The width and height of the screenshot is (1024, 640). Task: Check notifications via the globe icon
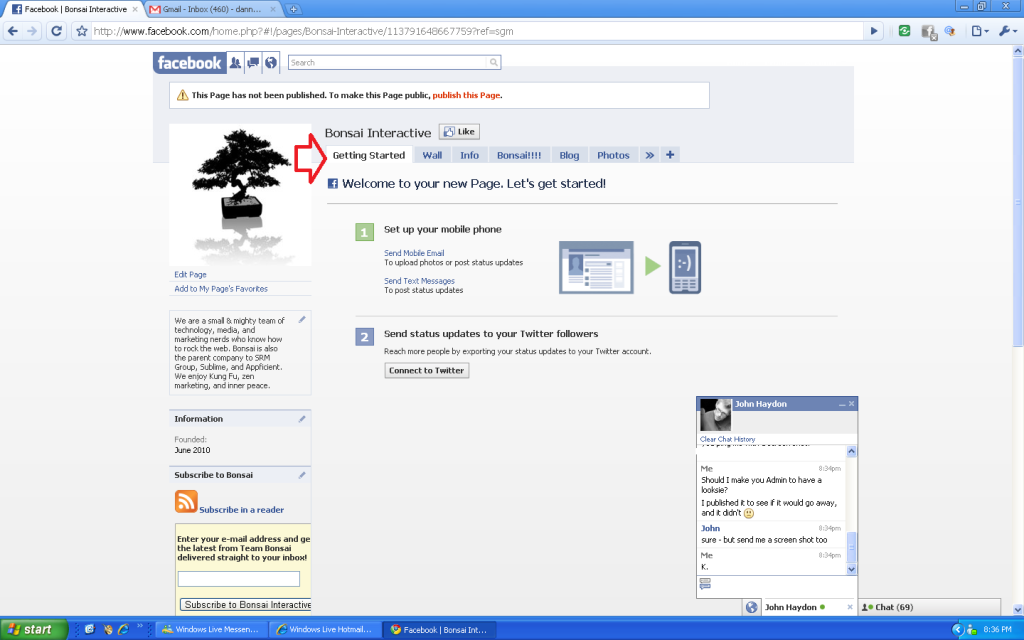(270, 62)
